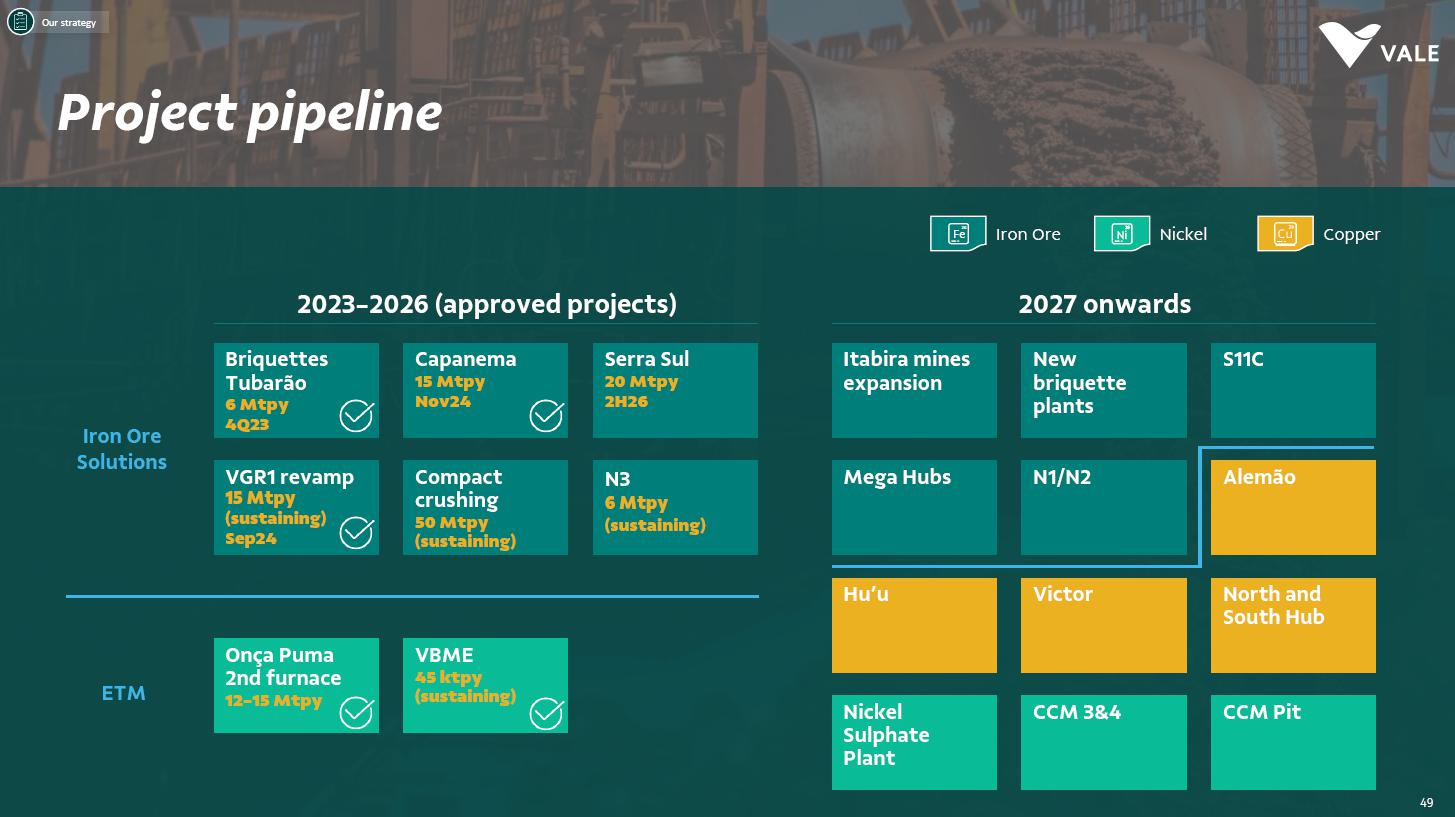Viewport: 1455px width, 817px height.
Task: Click the Nickel Sulphate Plant tile
Action: pos(914,742)
